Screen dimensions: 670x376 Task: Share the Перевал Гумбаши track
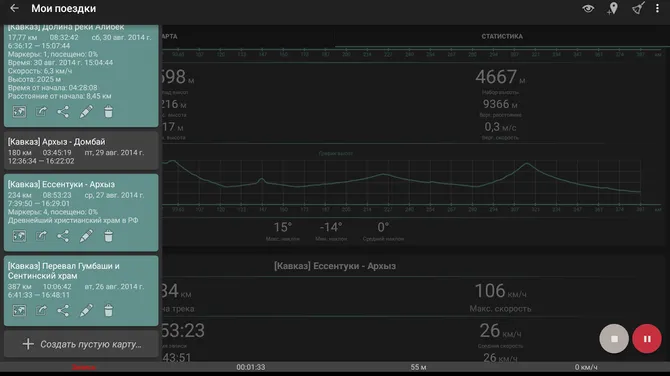point(63,311)
